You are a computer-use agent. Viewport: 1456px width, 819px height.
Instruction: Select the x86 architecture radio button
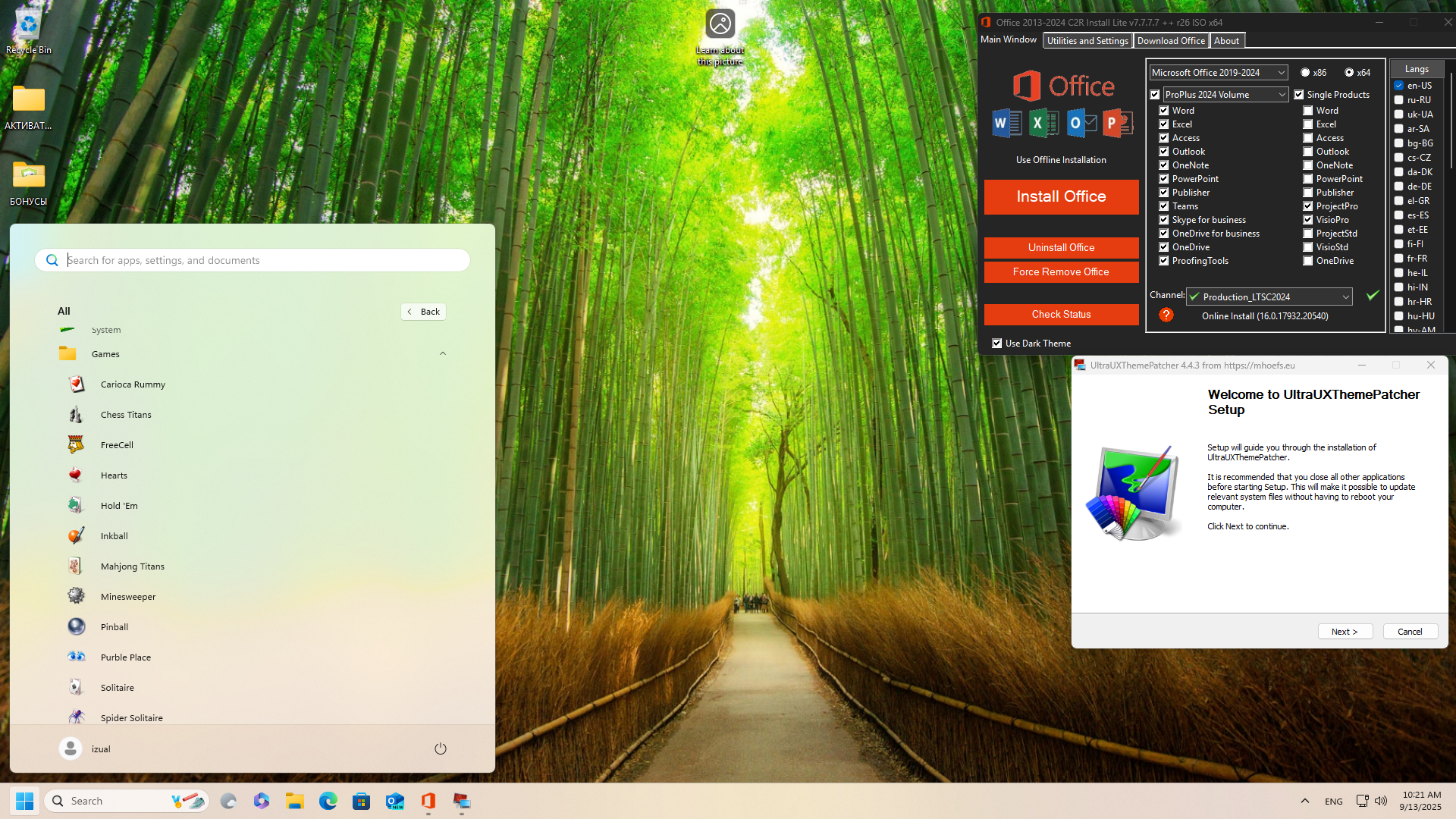pos(1305,73)
